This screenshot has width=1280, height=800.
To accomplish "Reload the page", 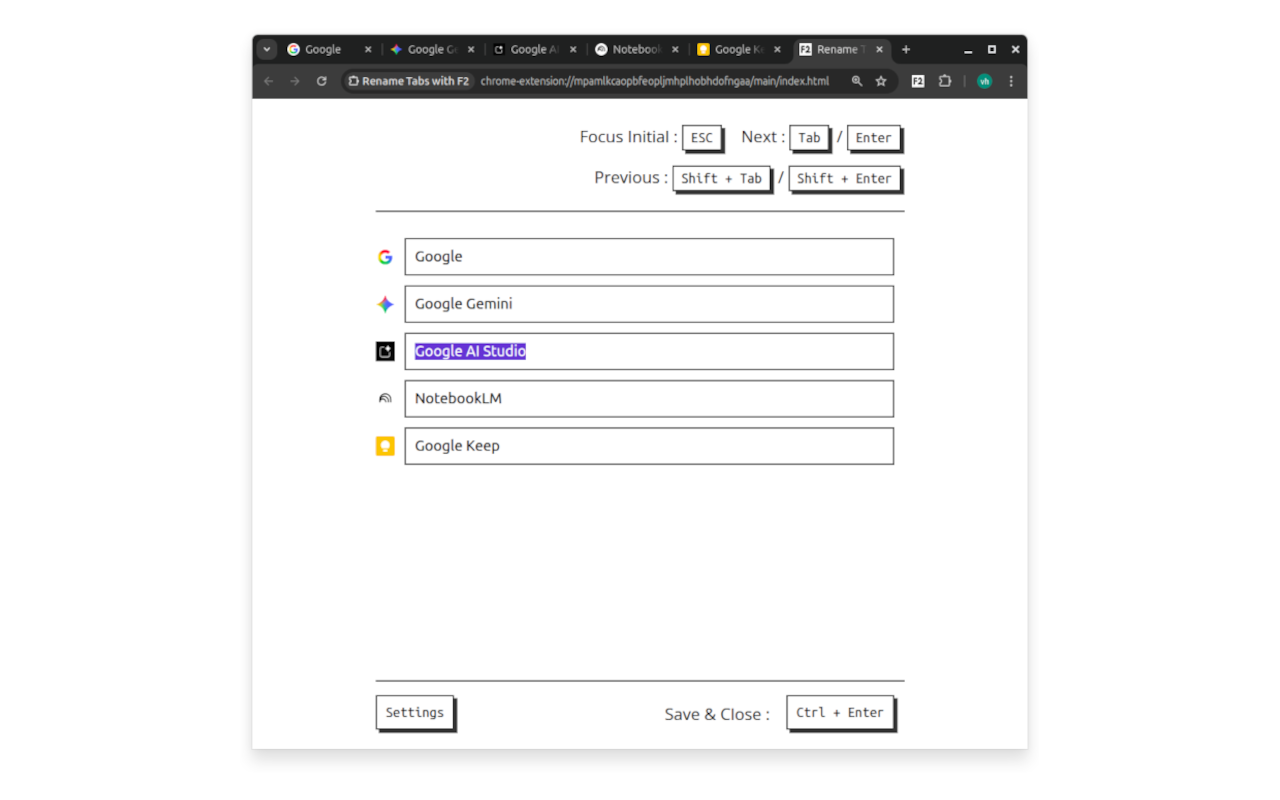I will click(322, 81).
